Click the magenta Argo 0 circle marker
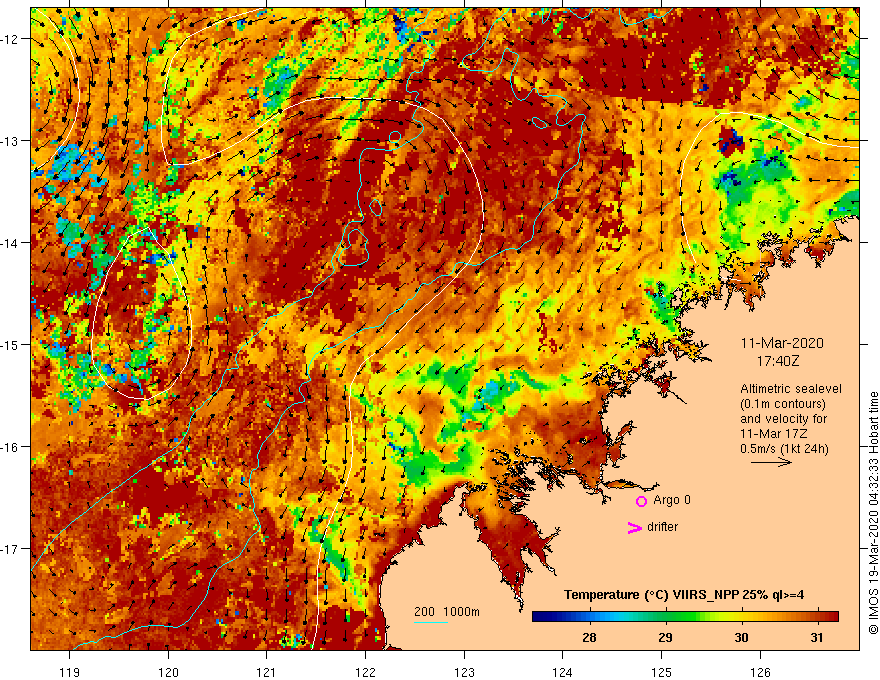 tap(641, 501)
